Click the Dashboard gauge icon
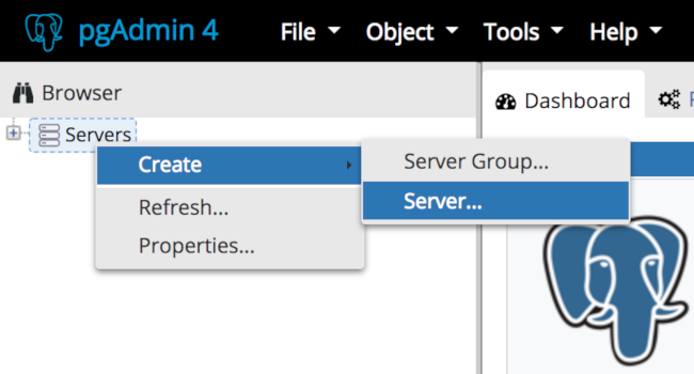Viewport: 694px width, 374px height. 506,101
